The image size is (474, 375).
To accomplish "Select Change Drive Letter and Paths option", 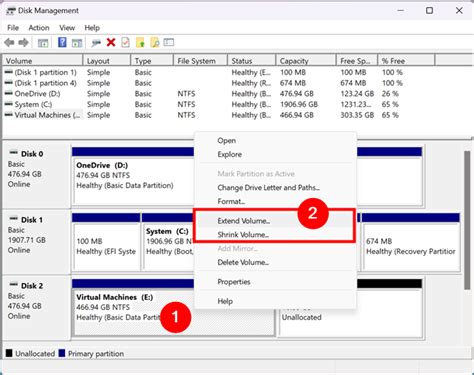I will coord(269,188).
